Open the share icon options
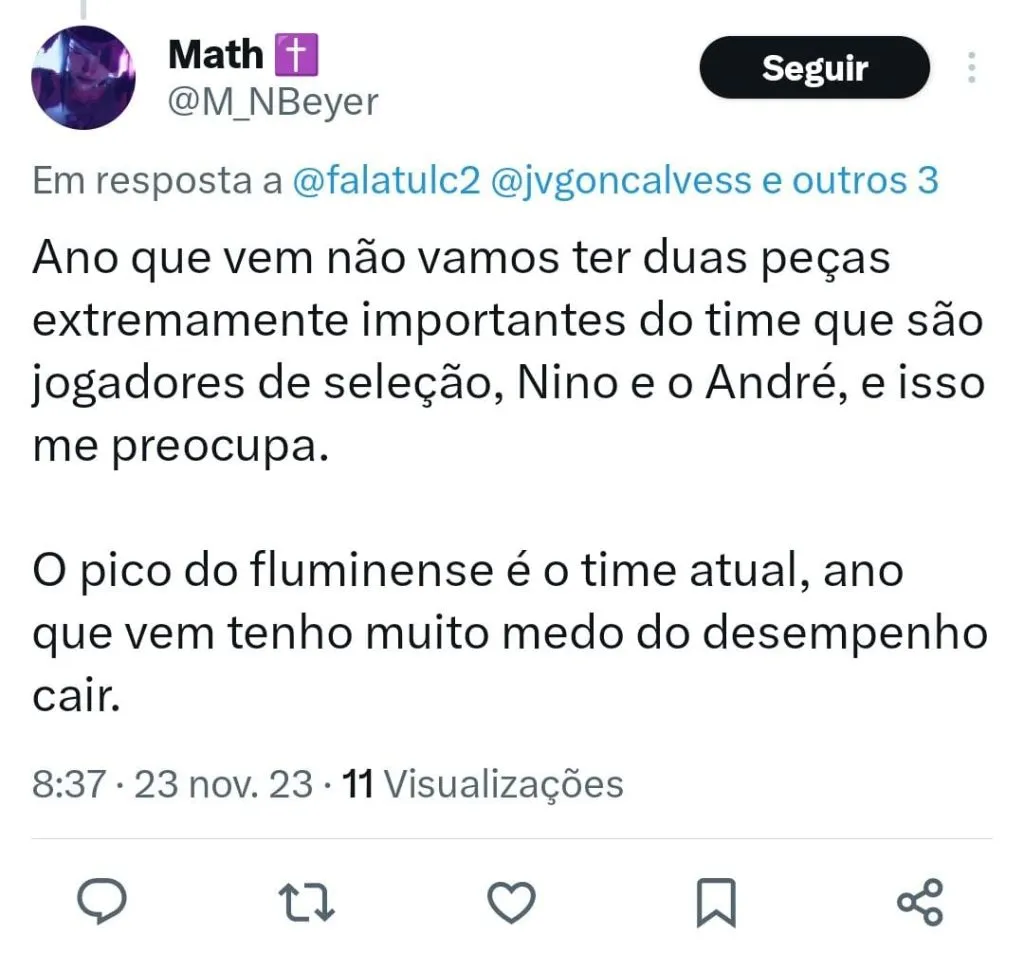Screen dimensions: 1024x953 (x=919, y=902)
